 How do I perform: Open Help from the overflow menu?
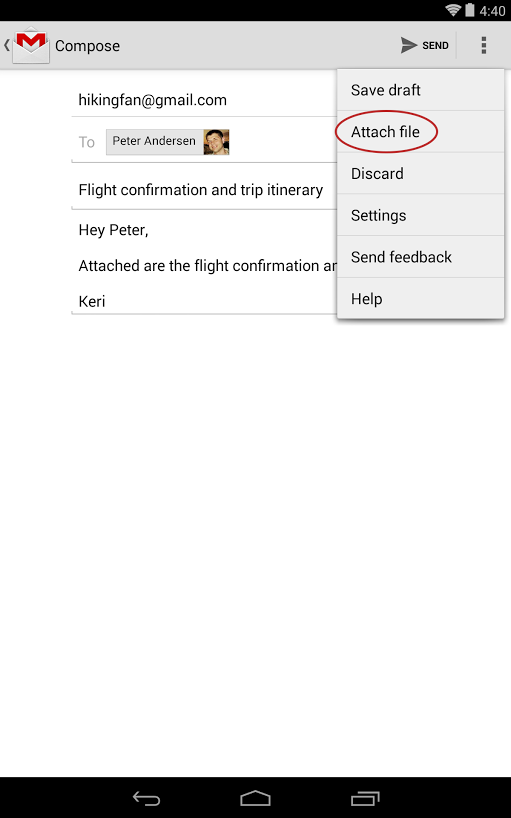[420, 298]
